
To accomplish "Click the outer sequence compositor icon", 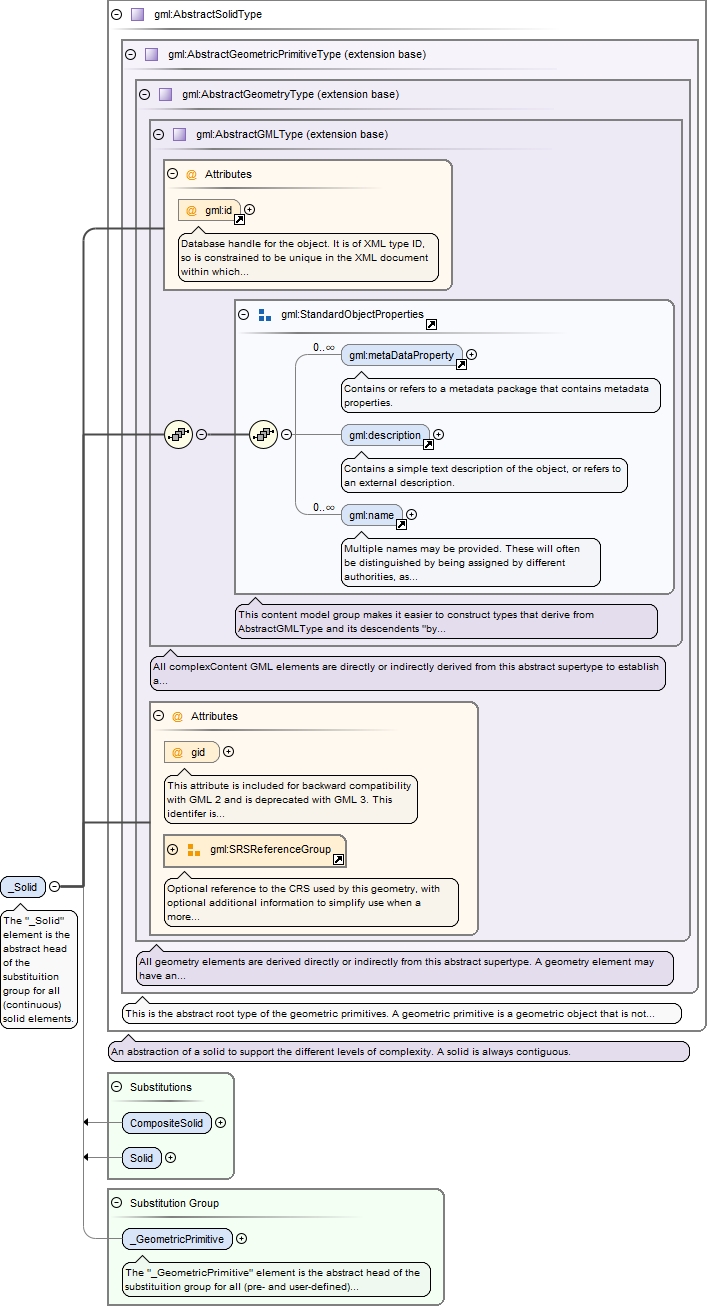I will click(x=178, y=435).
